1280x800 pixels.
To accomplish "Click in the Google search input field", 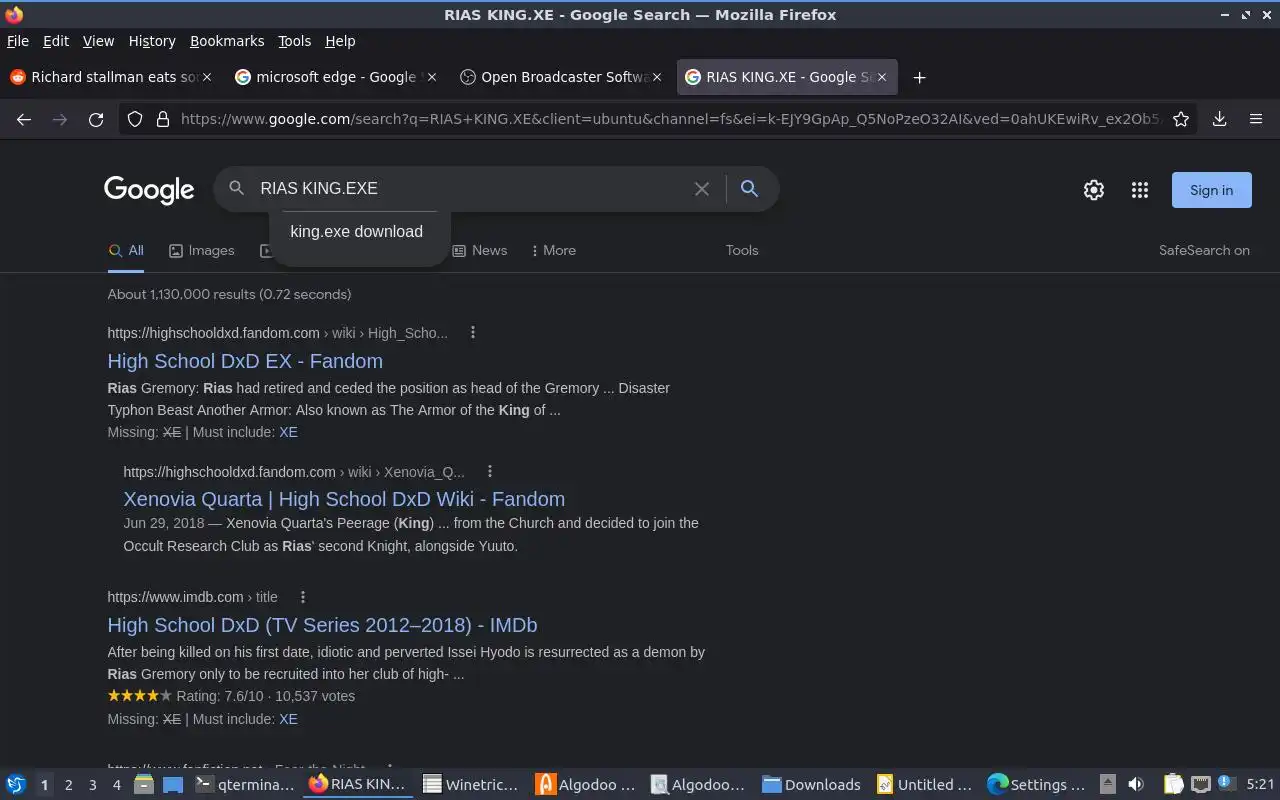I will [470, 188].
